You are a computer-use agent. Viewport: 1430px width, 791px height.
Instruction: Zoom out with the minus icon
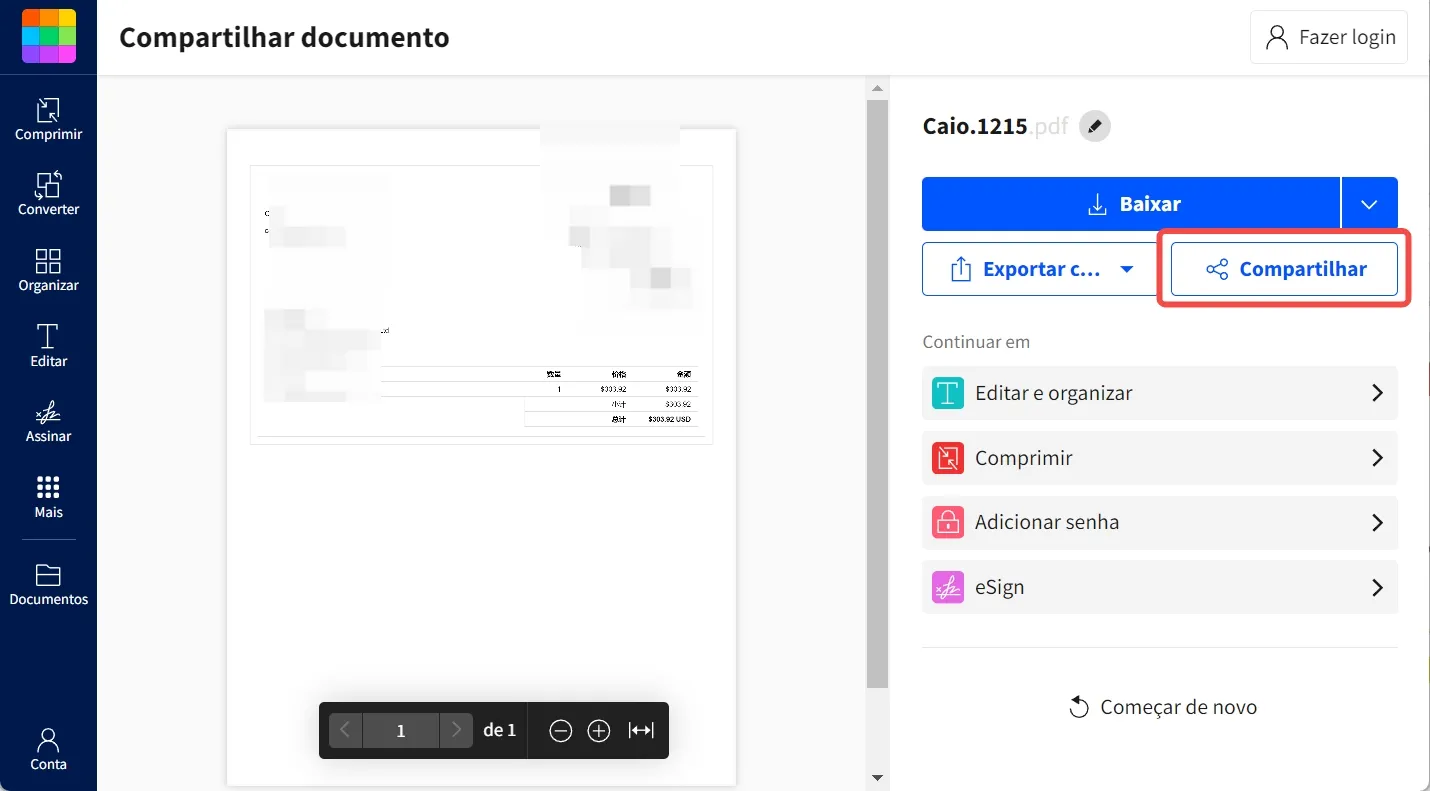click(561, 731)
